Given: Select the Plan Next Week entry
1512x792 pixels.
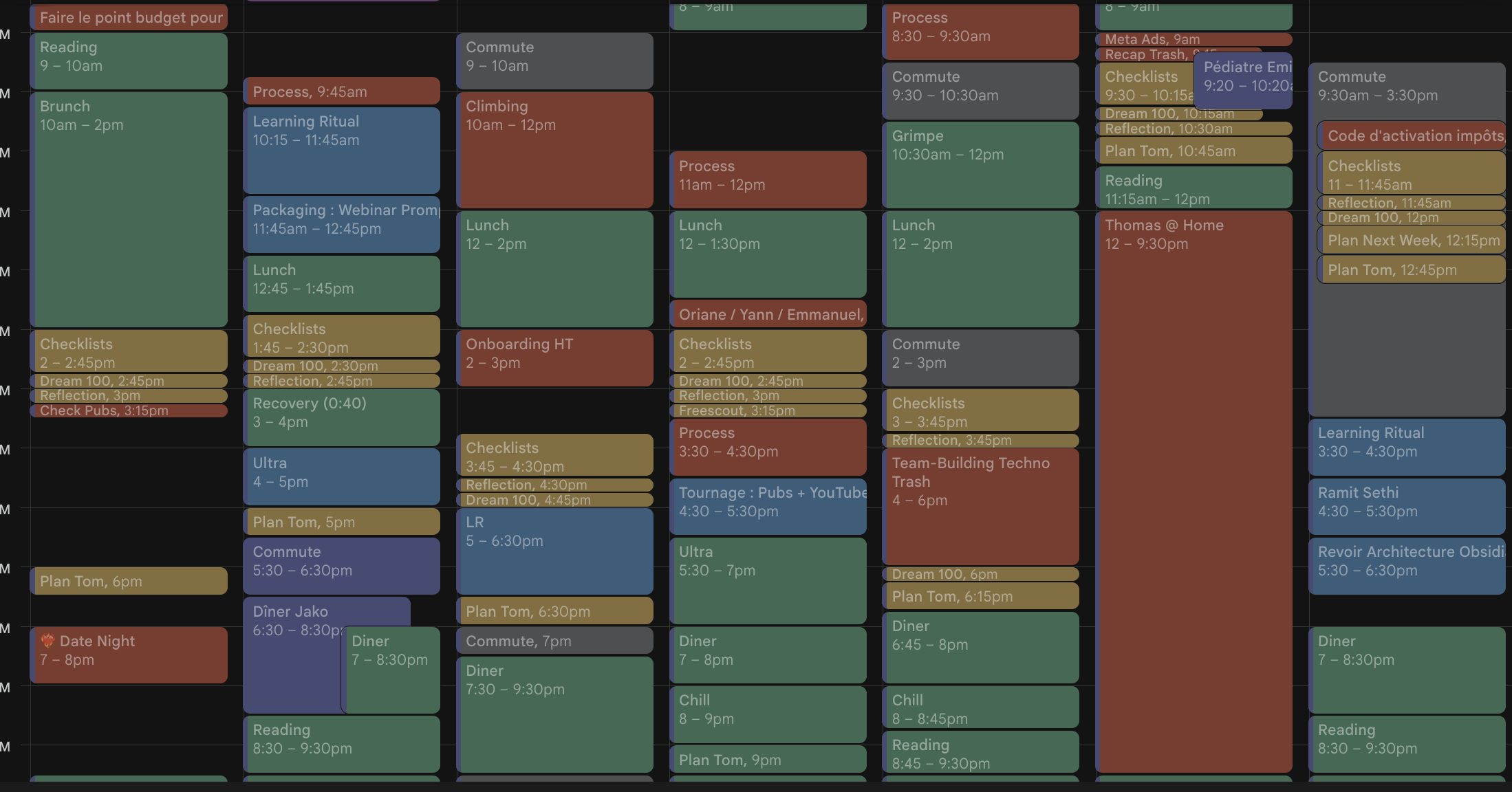Looking at the screenshot, I should (x=1412, y=241).
